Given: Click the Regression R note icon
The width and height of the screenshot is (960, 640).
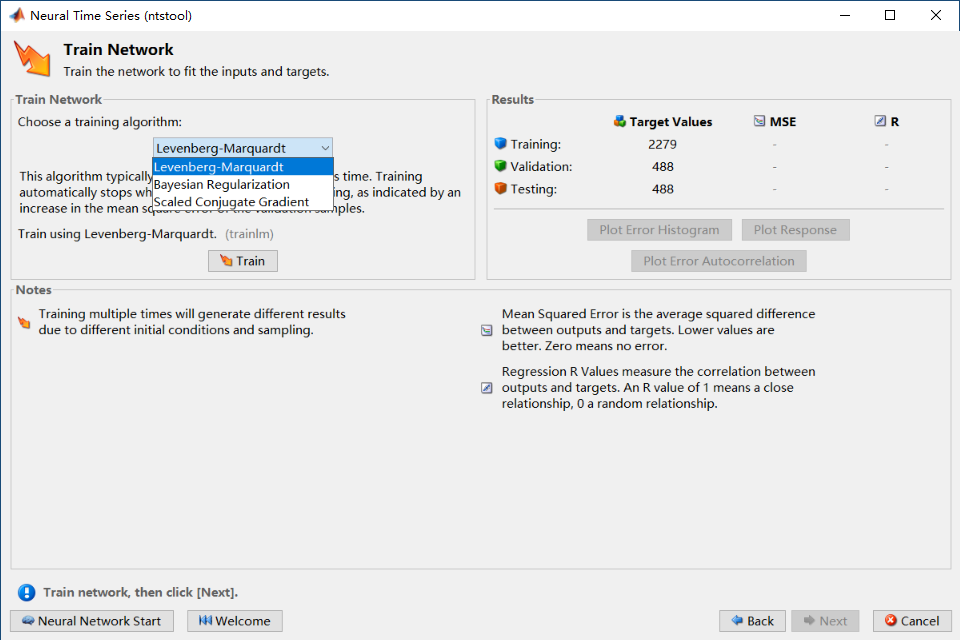Looking at the screenshot, I should tap(487, 388).
